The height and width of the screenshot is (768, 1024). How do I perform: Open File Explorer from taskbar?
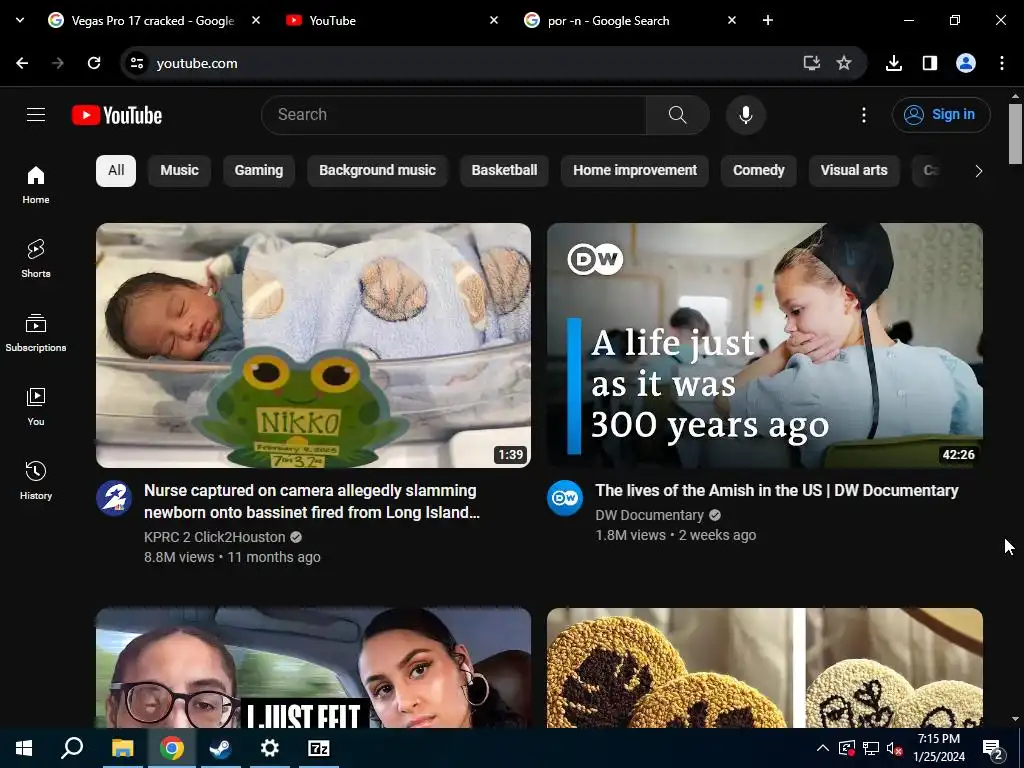click(122, 748)
